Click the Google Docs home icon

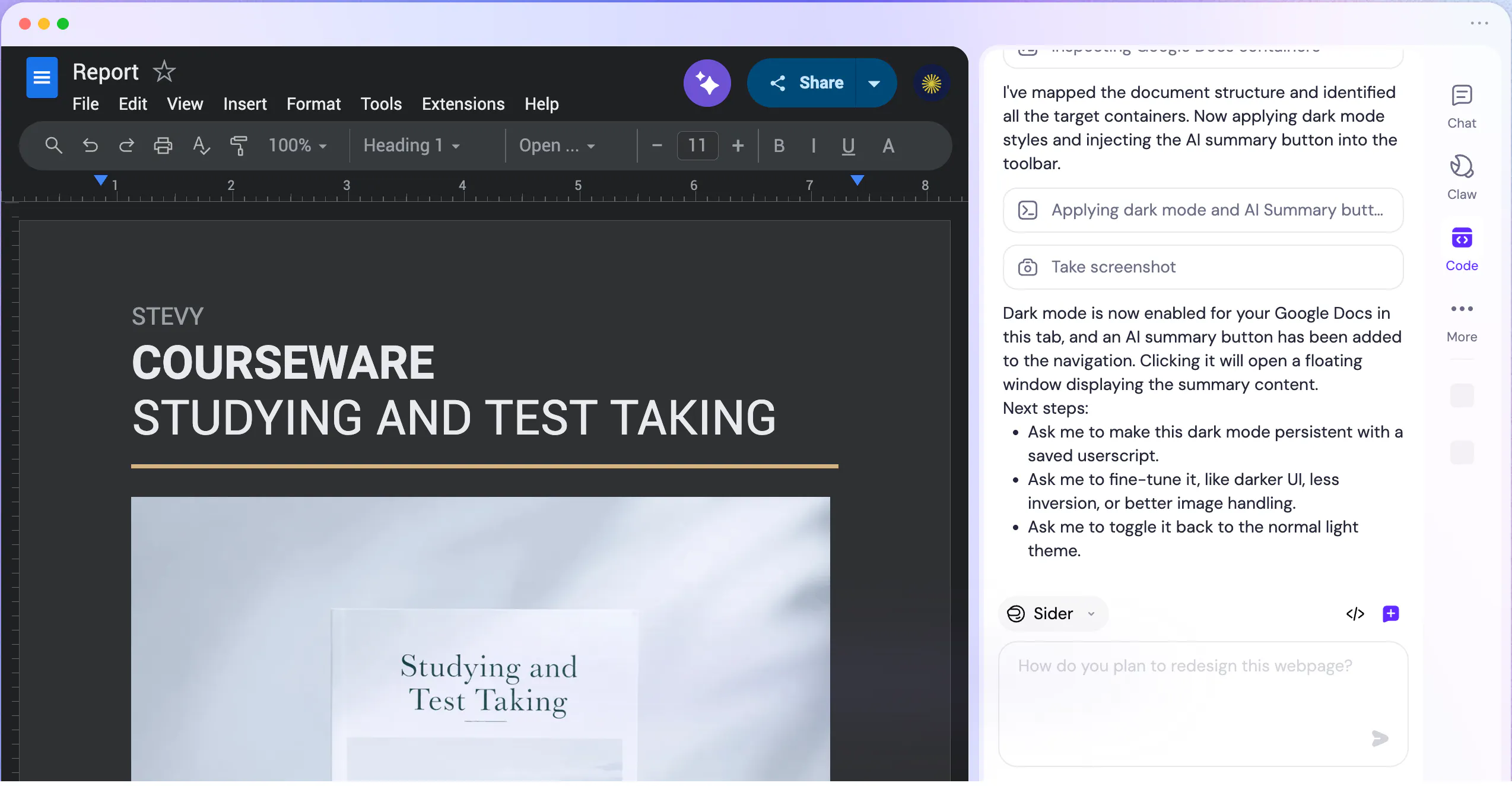[x=42, y=77]
